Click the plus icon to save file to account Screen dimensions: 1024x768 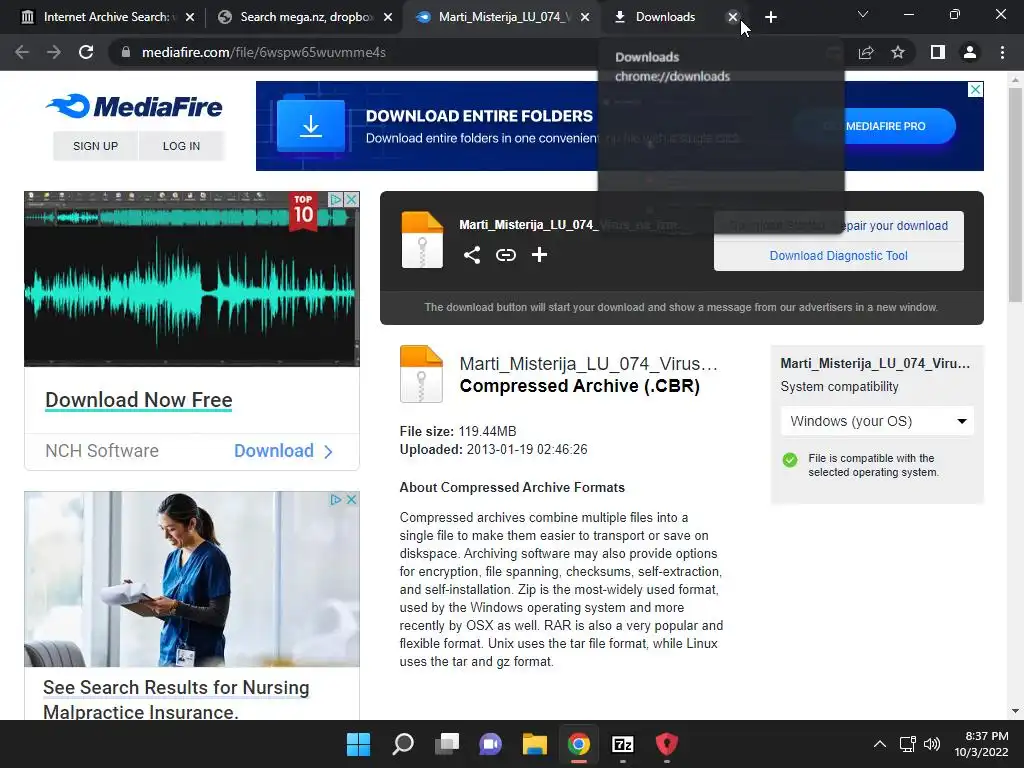tap(539, 255)
